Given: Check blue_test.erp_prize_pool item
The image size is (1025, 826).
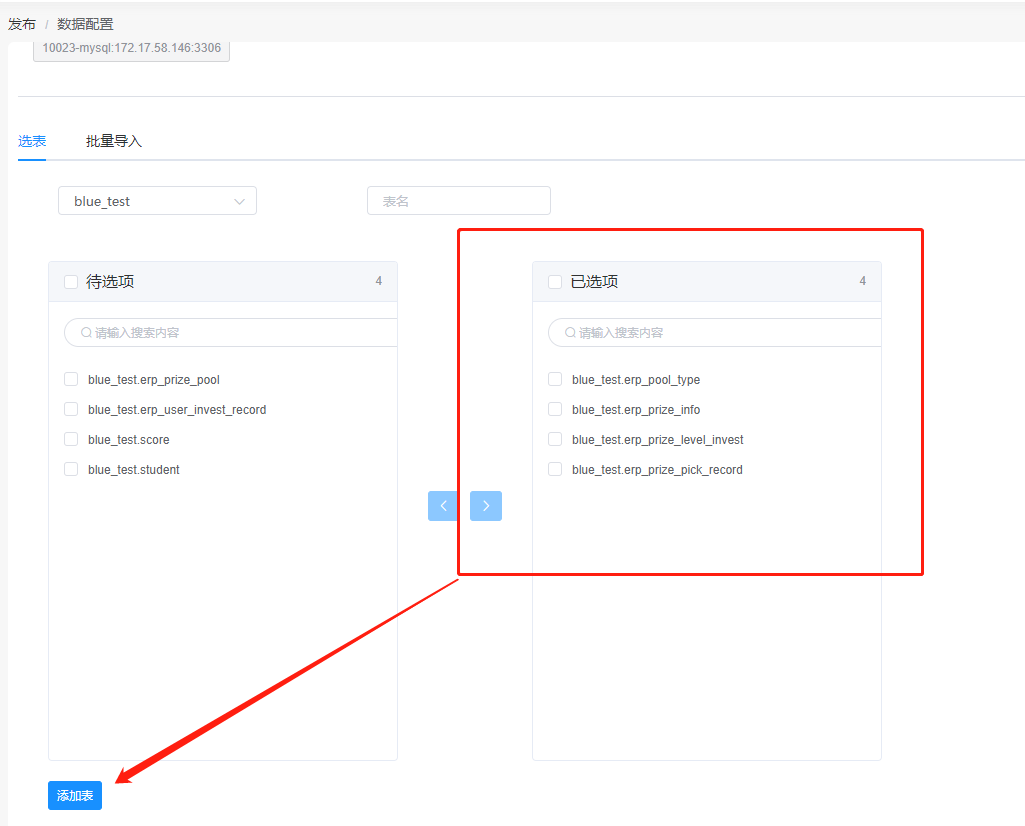Looking at the screenshot, I should [71, 380].
